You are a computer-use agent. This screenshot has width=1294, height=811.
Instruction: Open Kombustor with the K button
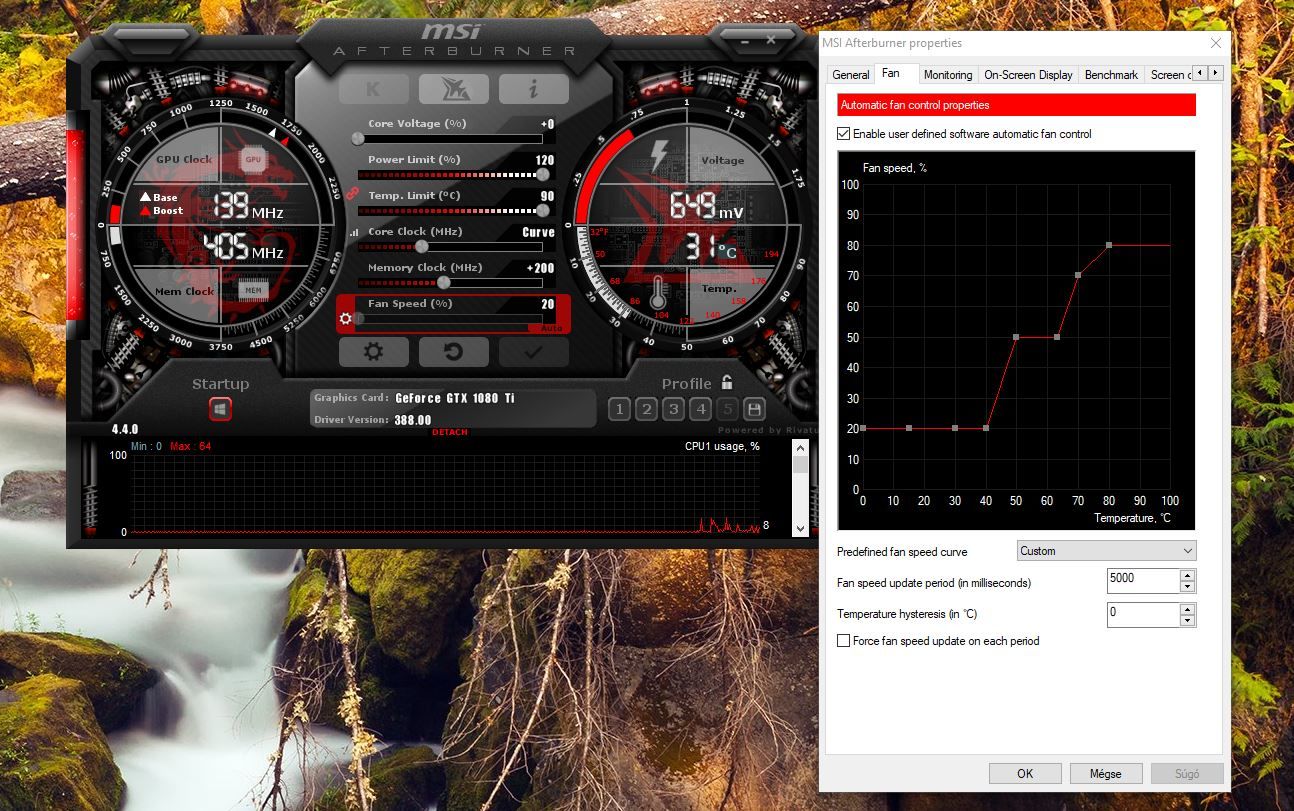tap(373, 89)
